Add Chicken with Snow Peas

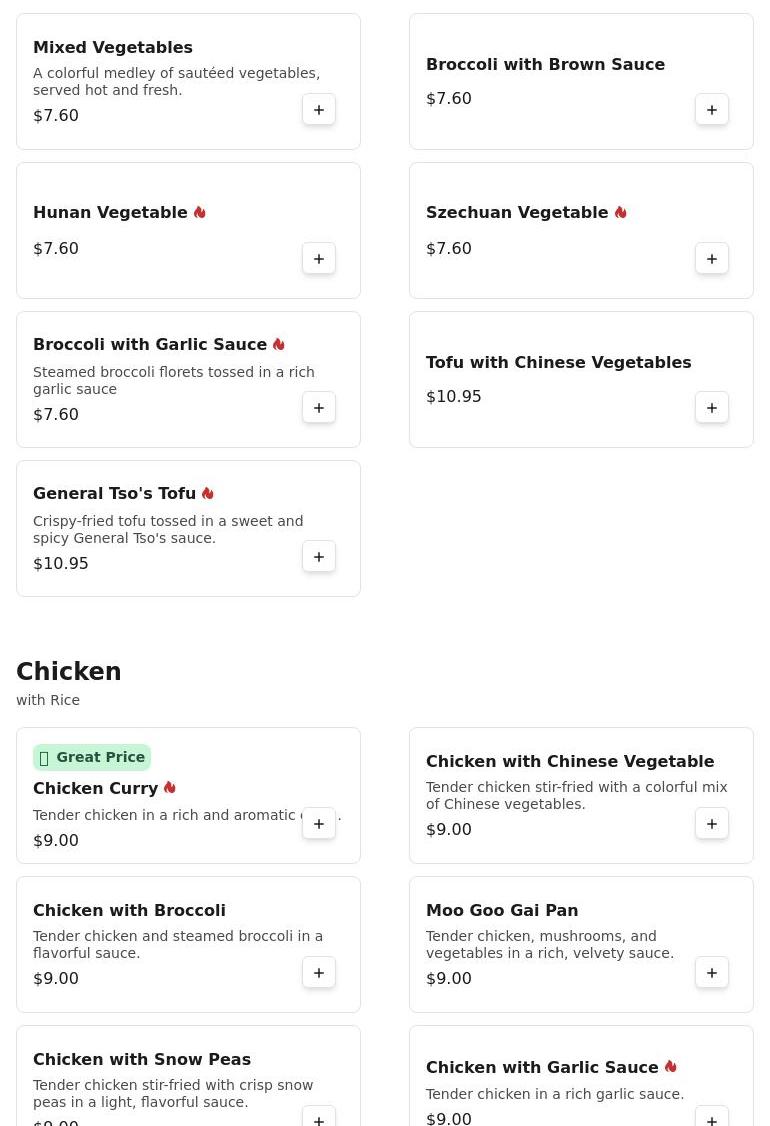click(x=319, y=1116)
